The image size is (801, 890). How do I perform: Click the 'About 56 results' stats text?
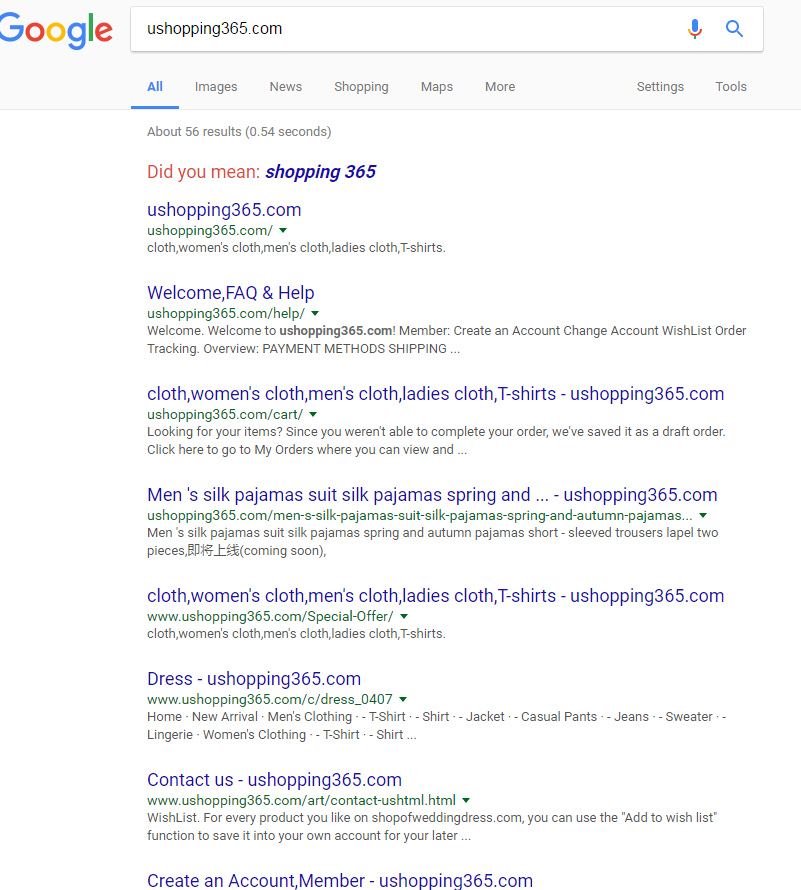tap(239, 132)
